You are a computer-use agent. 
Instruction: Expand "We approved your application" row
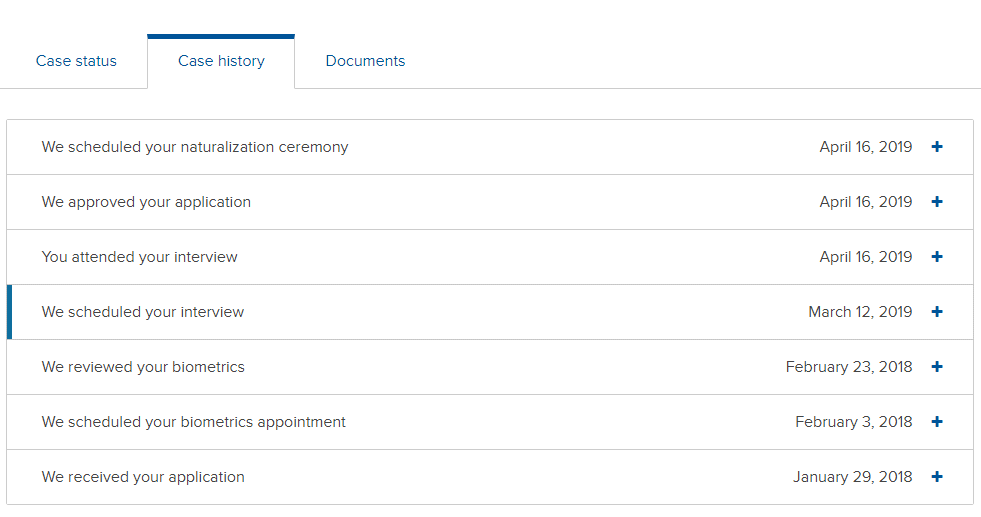pyautogui.click(x=490, y=202)
